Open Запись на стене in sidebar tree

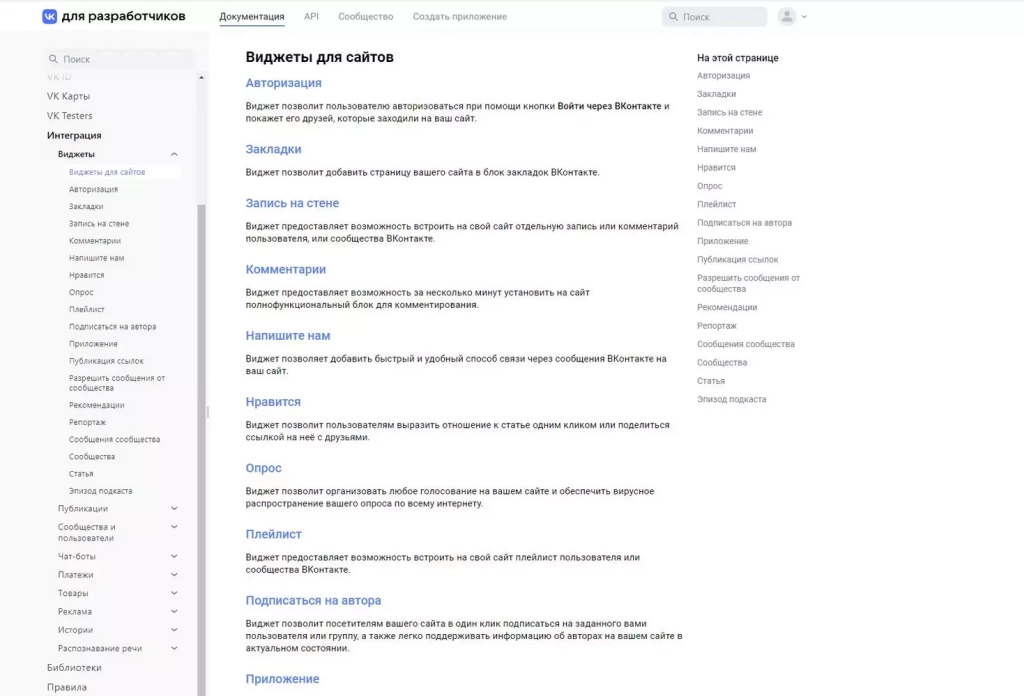pyautogui.click(x=99, y=223)
